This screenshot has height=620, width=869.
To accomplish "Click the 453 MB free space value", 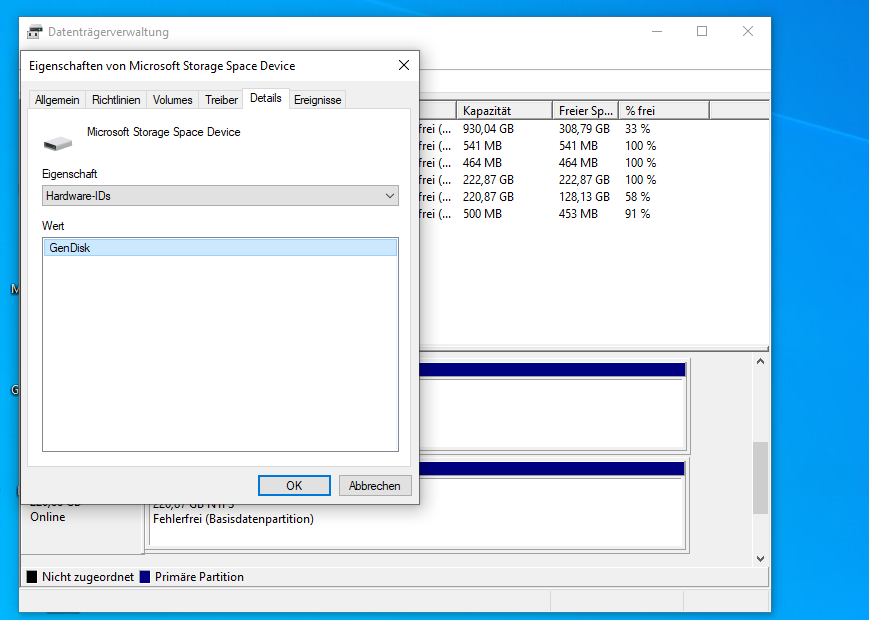I will coord(578,214).
